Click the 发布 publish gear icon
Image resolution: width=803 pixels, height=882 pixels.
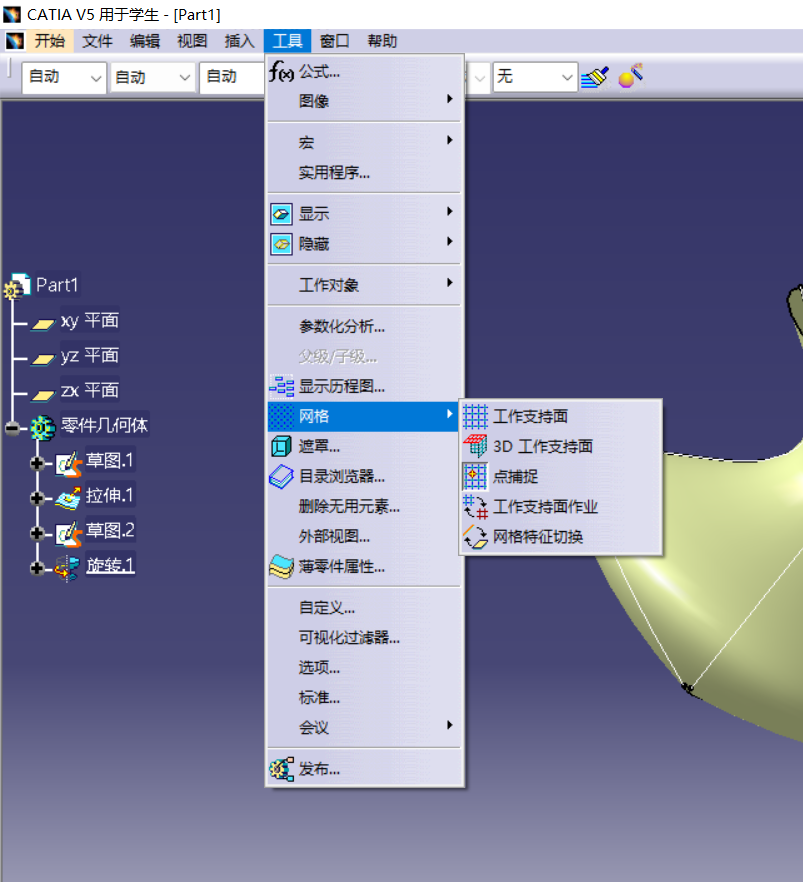coord(281,769)
